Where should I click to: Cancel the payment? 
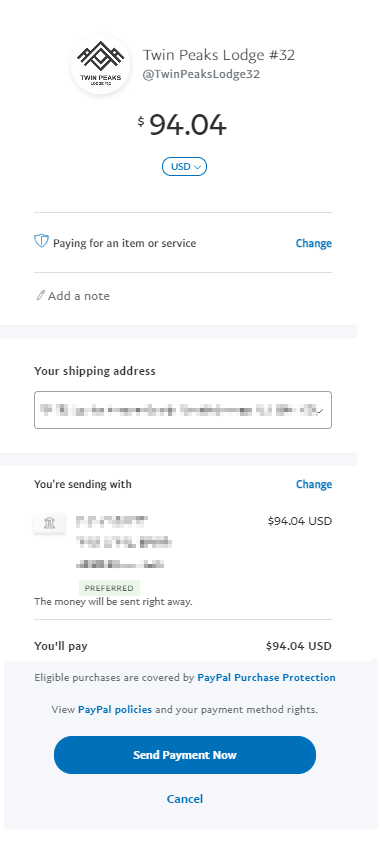coord(185,799)
